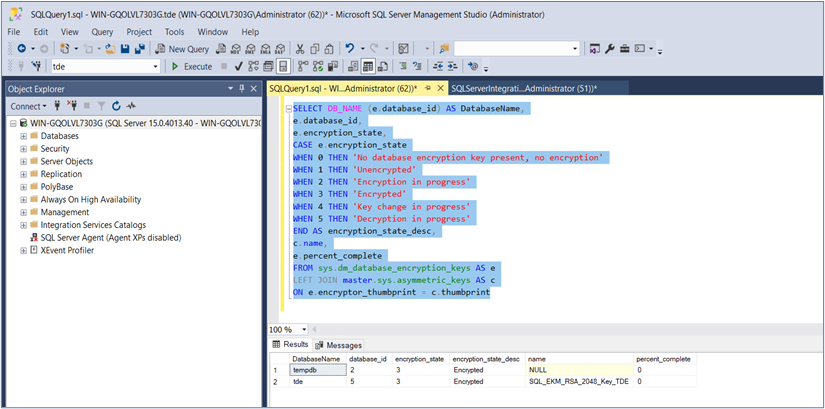The height and width of the screenshot is (409, 825).
Task: Open an Analysis Services DMX query
Action: click(x=251, y=49)
